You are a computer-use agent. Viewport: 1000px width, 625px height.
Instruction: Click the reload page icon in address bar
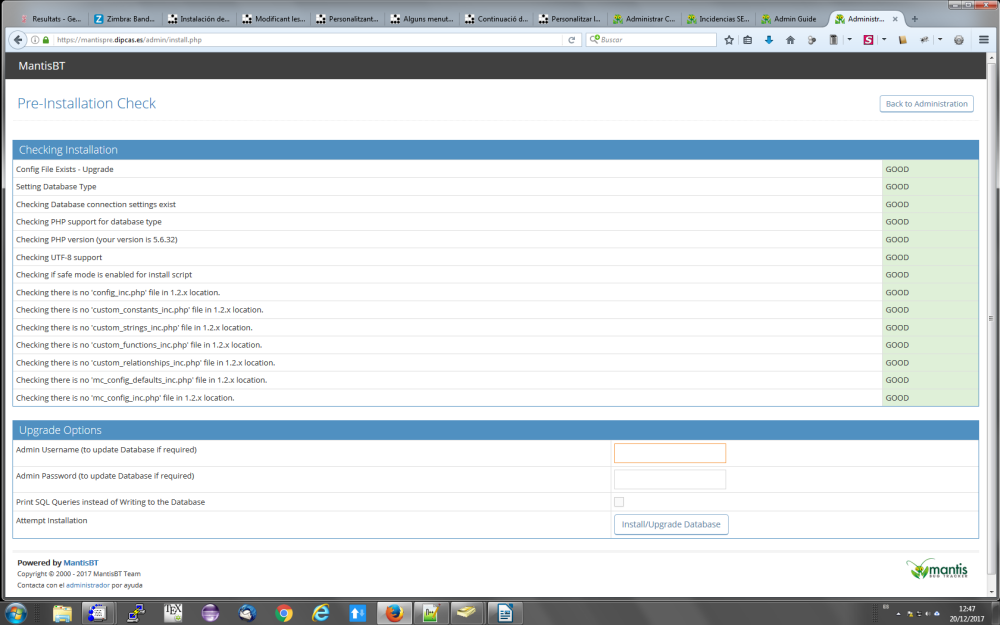pos(571,40)
